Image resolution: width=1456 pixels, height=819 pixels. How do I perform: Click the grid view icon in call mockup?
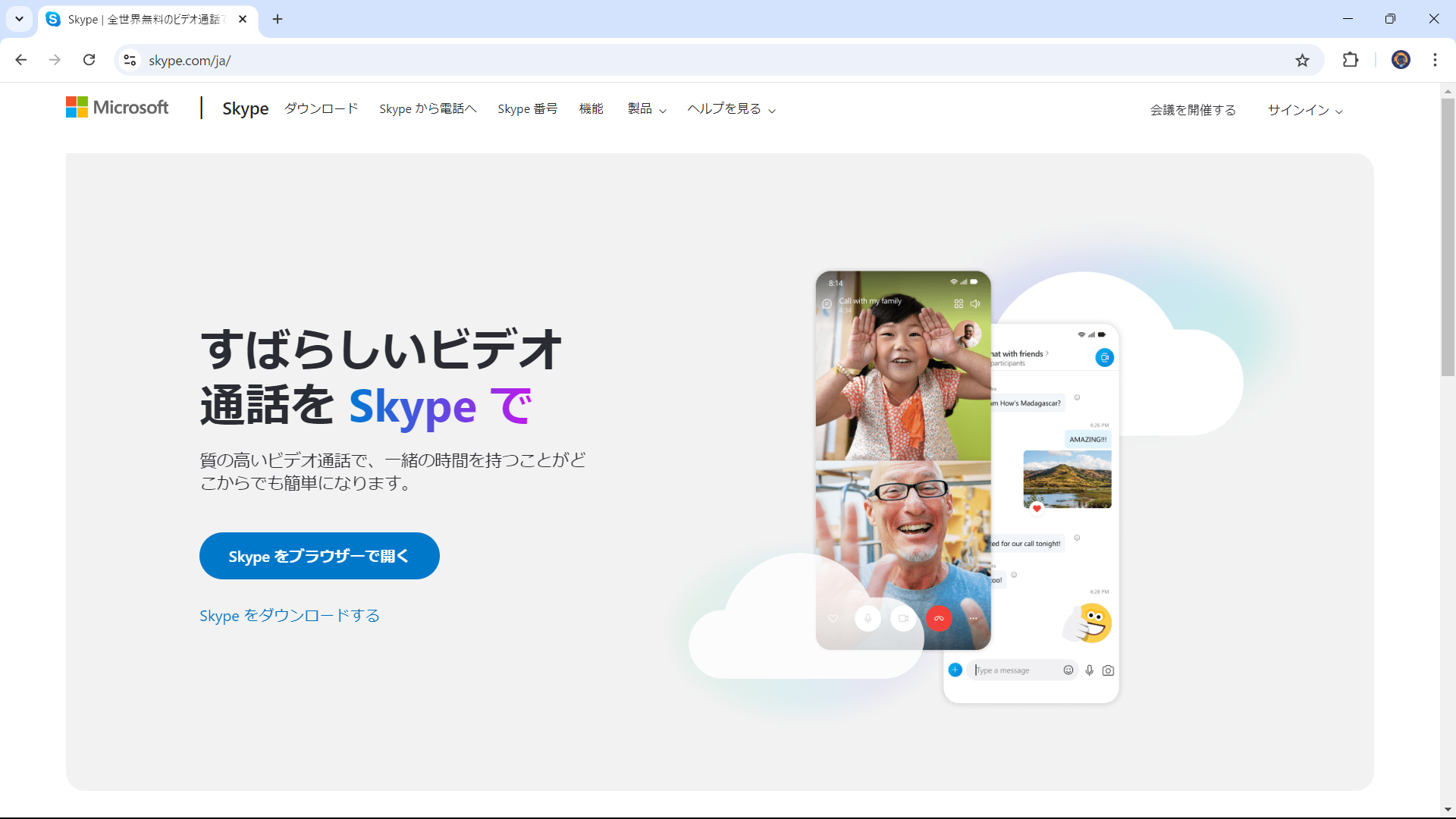(959, 303)
